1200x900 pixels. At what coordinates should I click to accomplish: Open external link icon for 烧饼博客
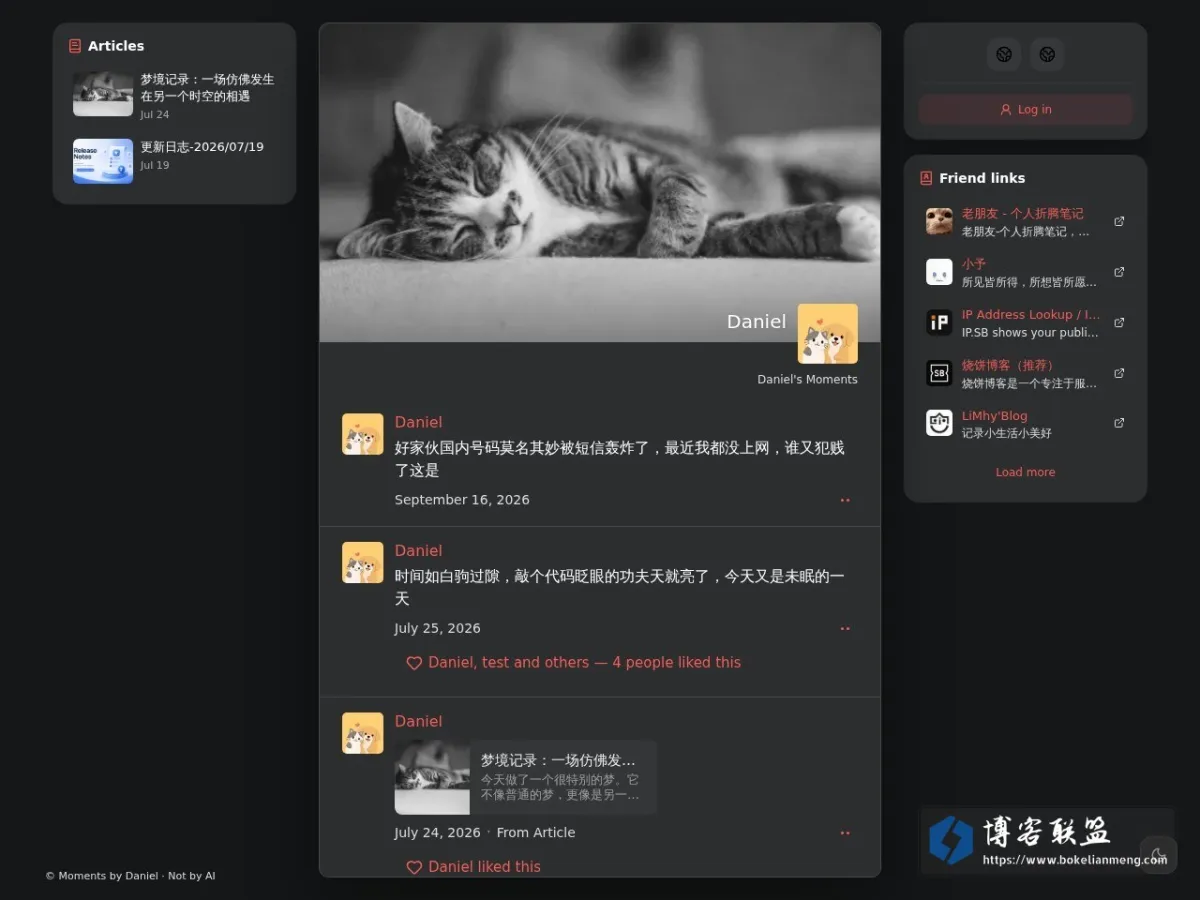coord(1119,373)
